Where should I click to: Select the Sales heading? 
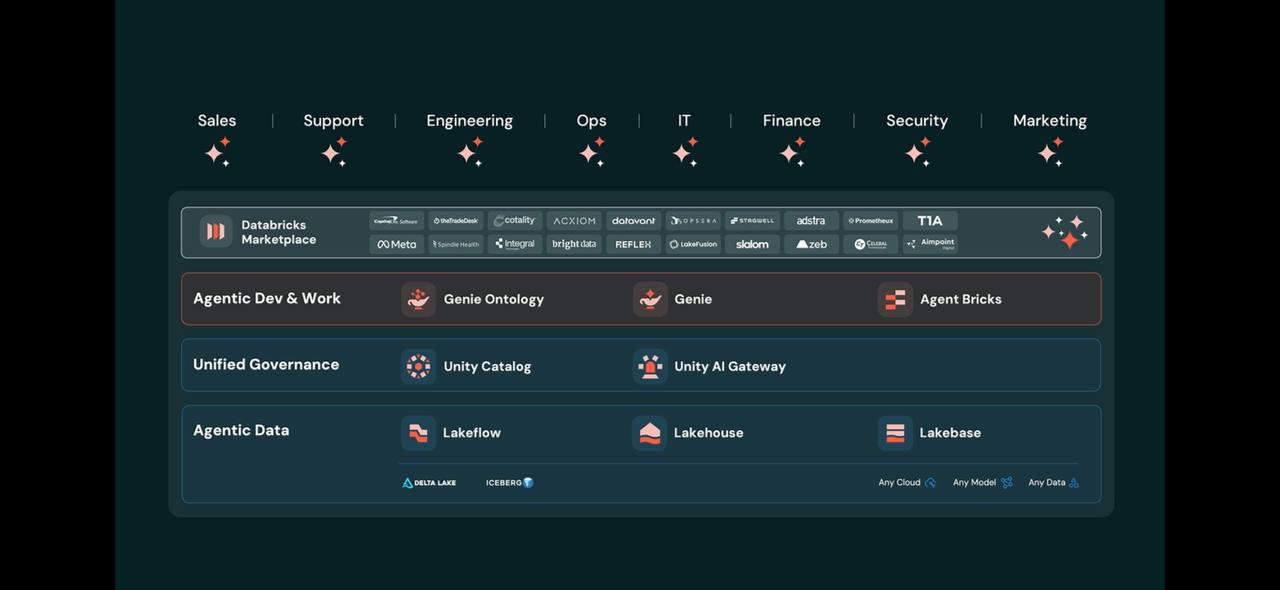(217, 120)
